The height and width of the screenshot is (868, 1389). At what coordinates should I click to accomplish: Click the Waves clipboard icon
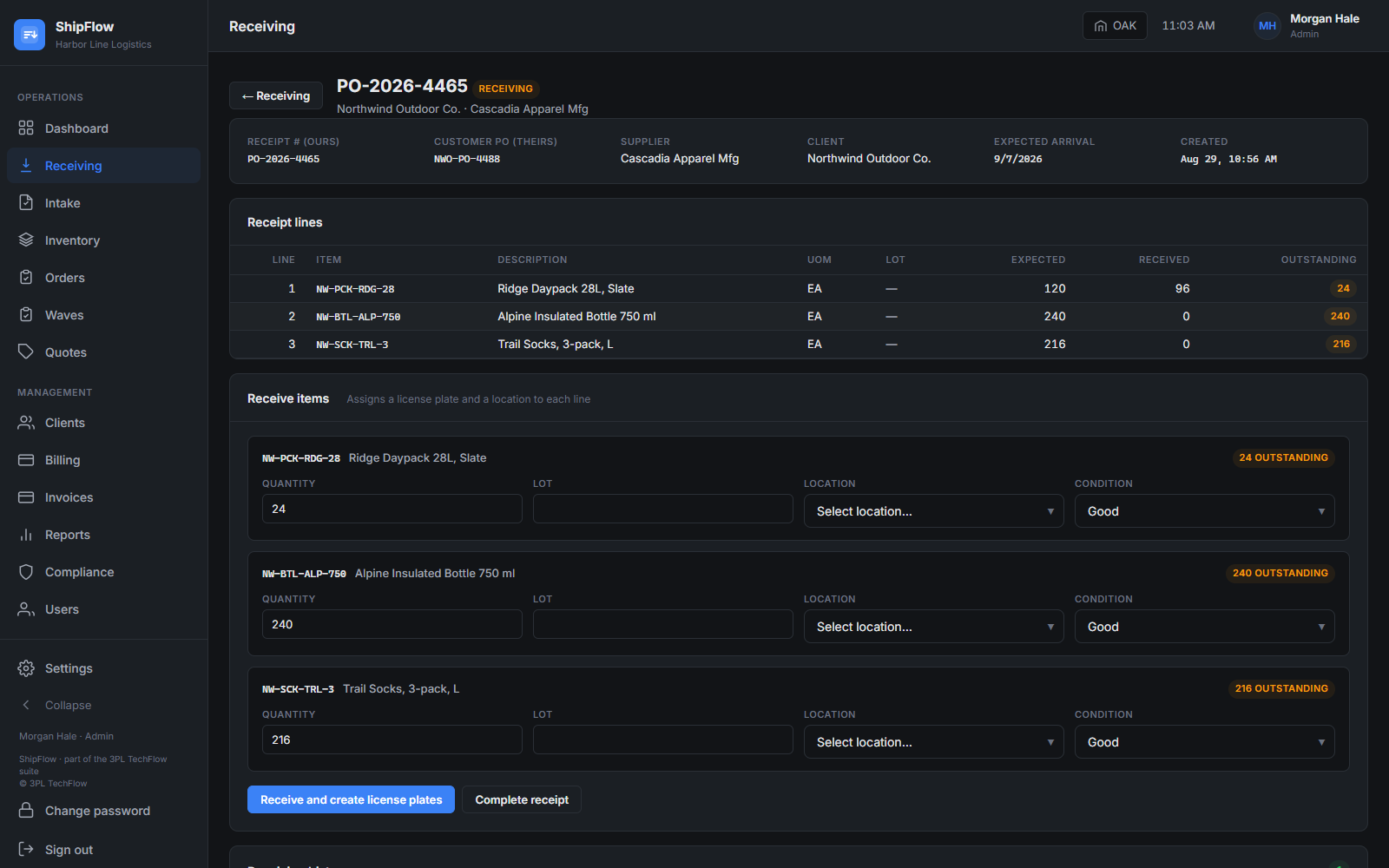(26, 315)
